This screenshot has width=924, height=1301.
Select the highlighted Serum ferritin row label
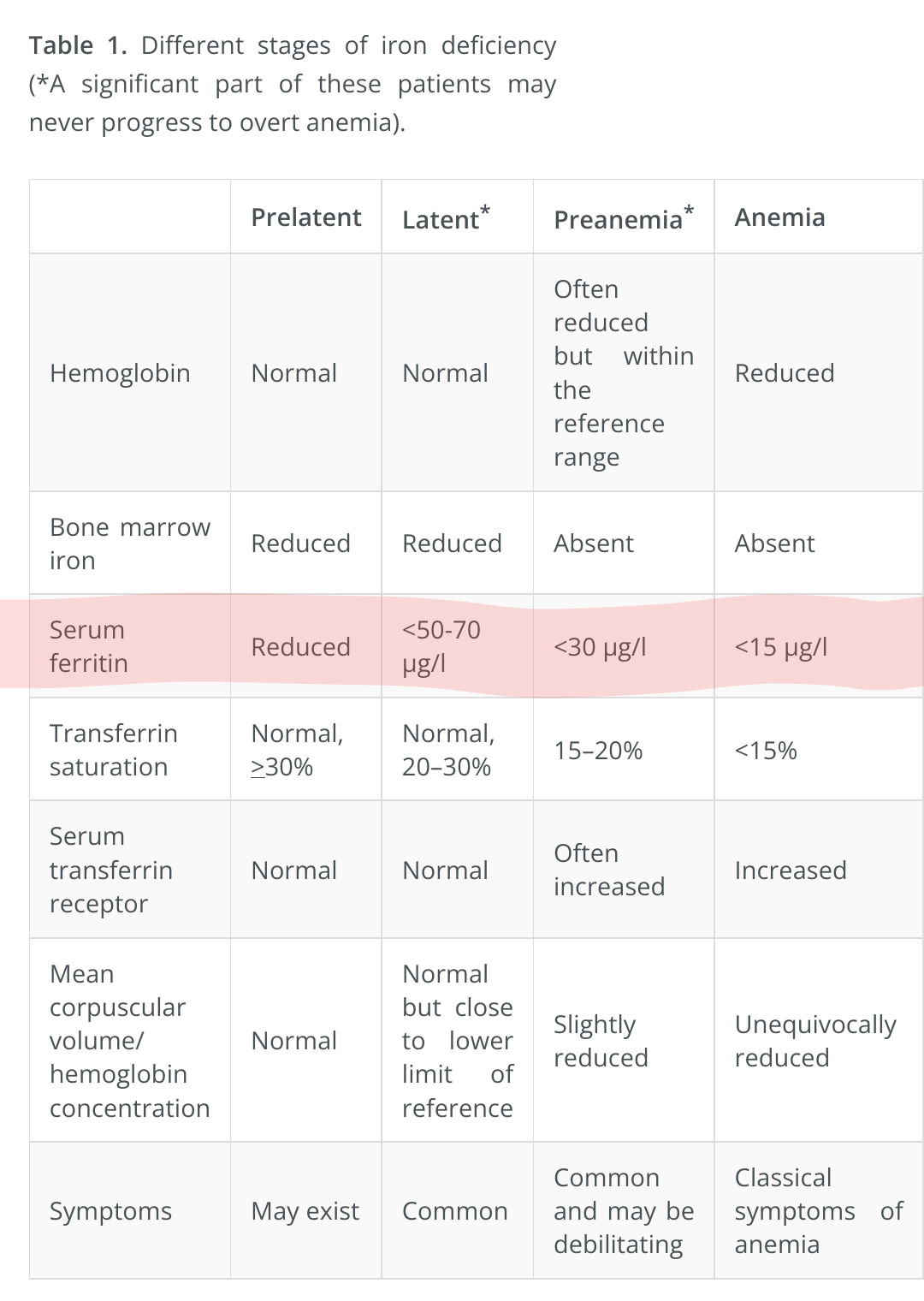pyautogui.click(x=88, y=646)
